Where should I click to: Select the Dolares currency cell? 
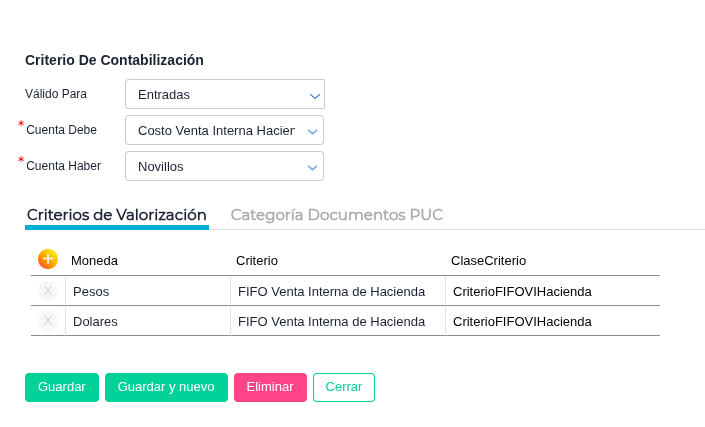point(147,321)
